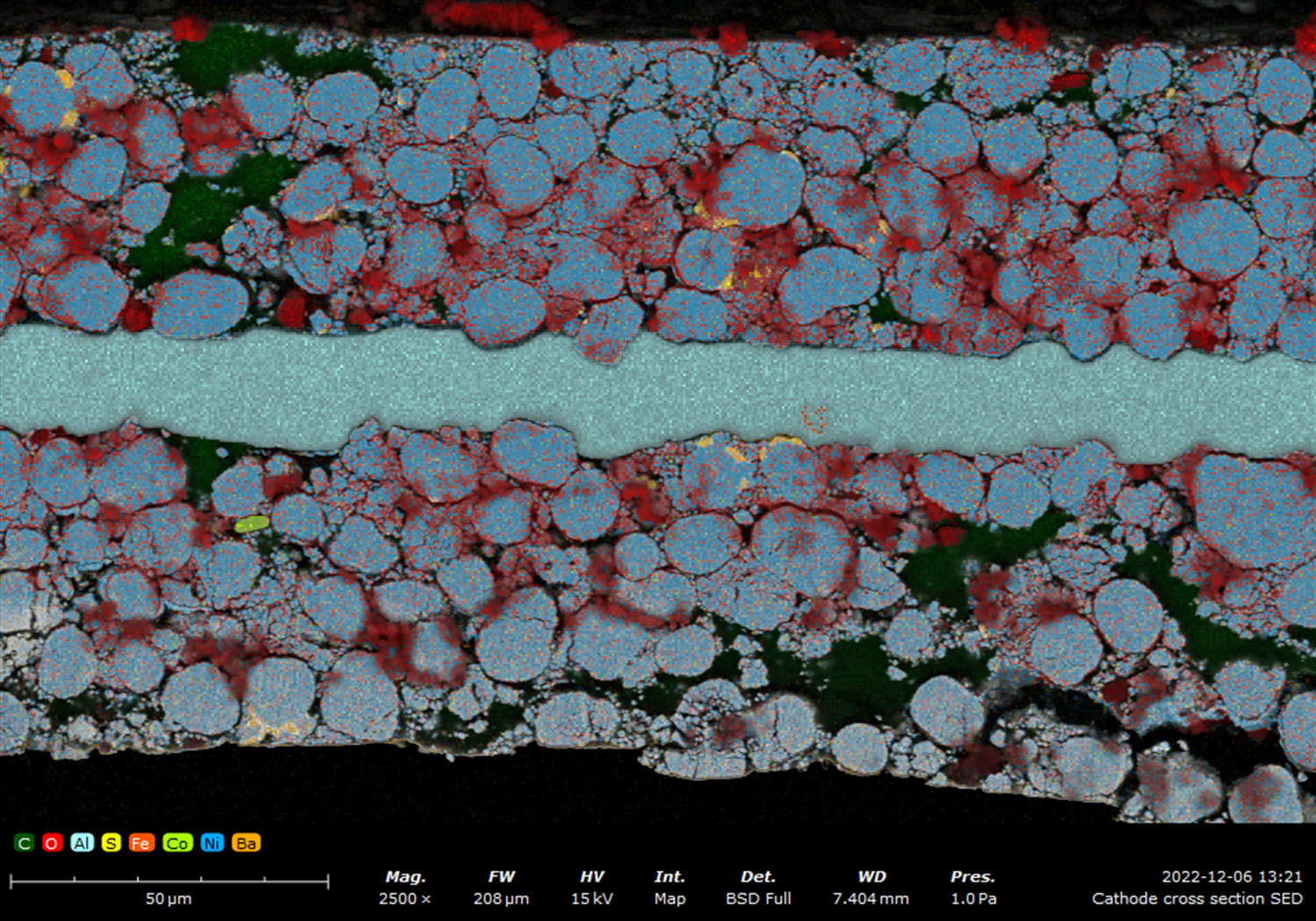
Task: Click the Mag. header label
Action: click(405, 877)
